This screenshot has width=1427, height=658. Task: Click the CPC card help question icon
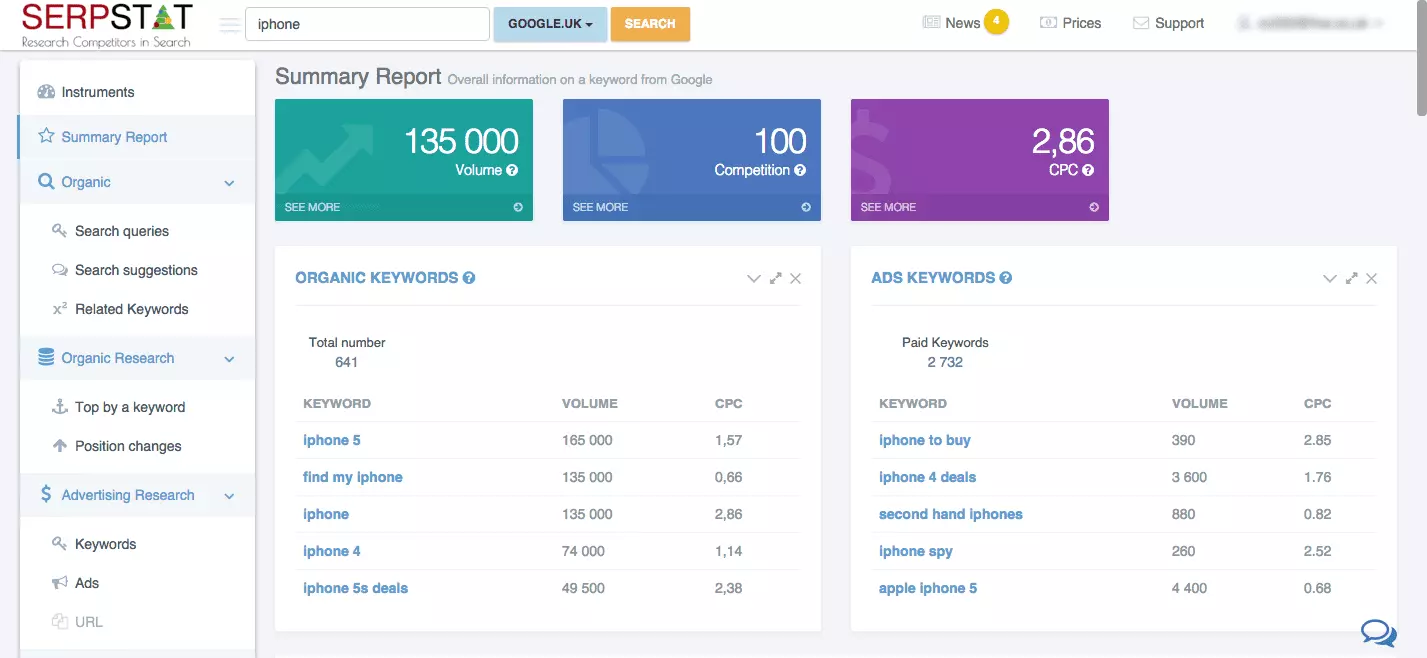pos(1088,171)
